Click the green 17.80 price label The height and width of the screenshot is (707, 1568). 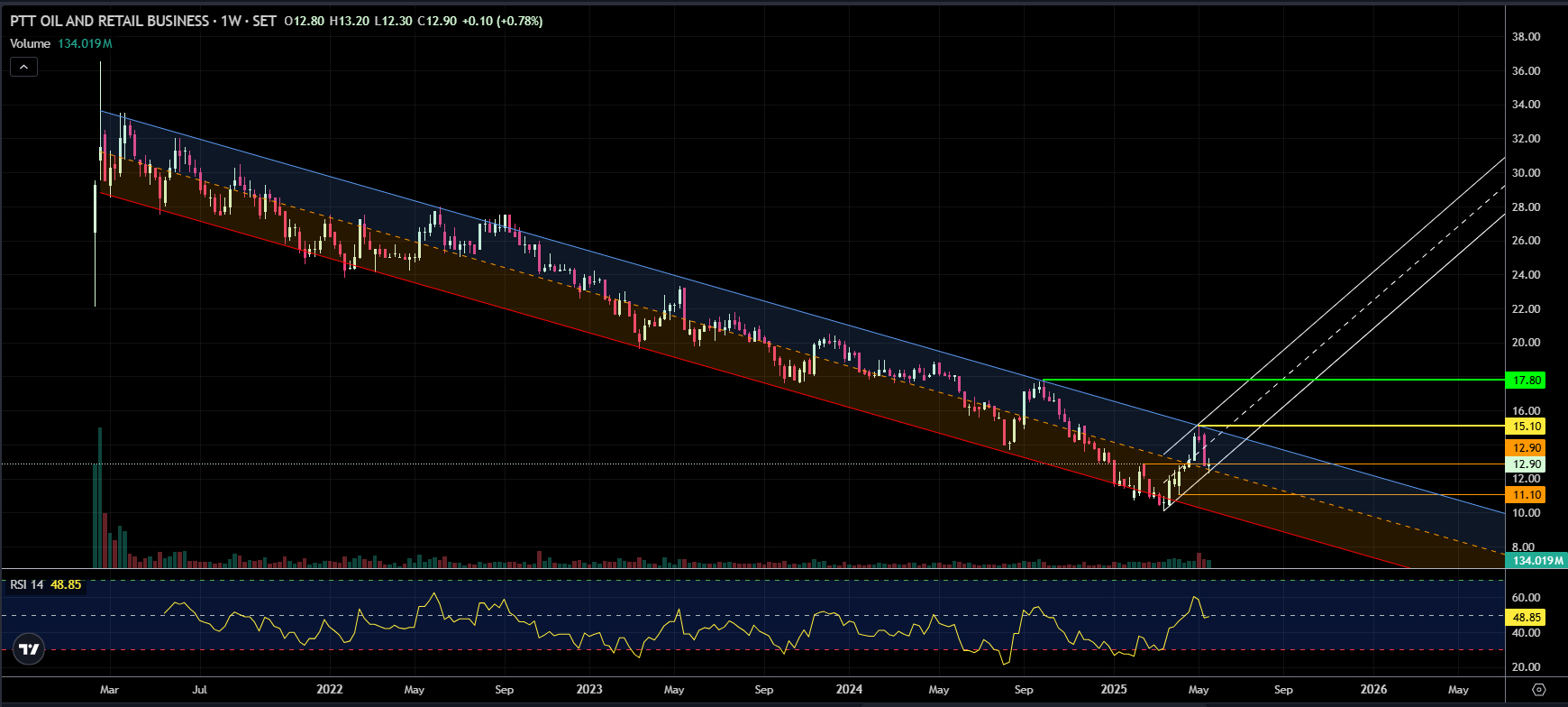click(x=1527, y=381)
